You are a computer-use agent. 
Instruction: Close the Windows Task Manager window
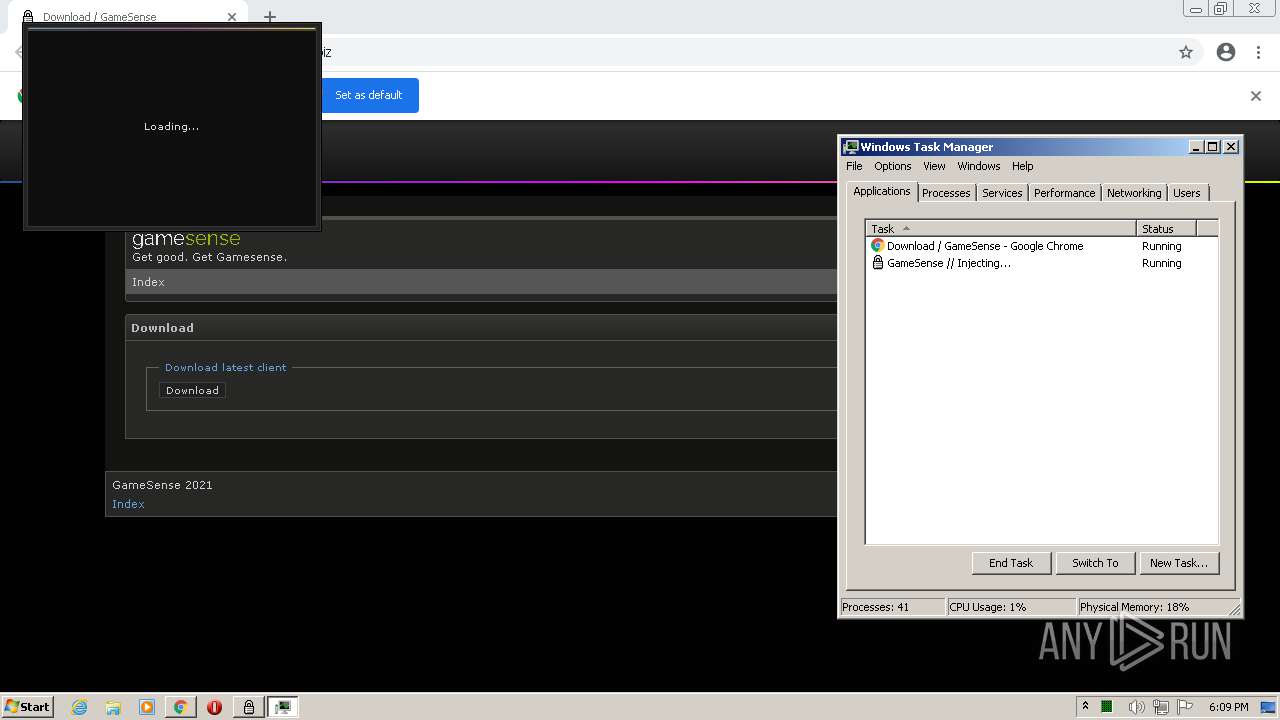(x=1231, y=146)
